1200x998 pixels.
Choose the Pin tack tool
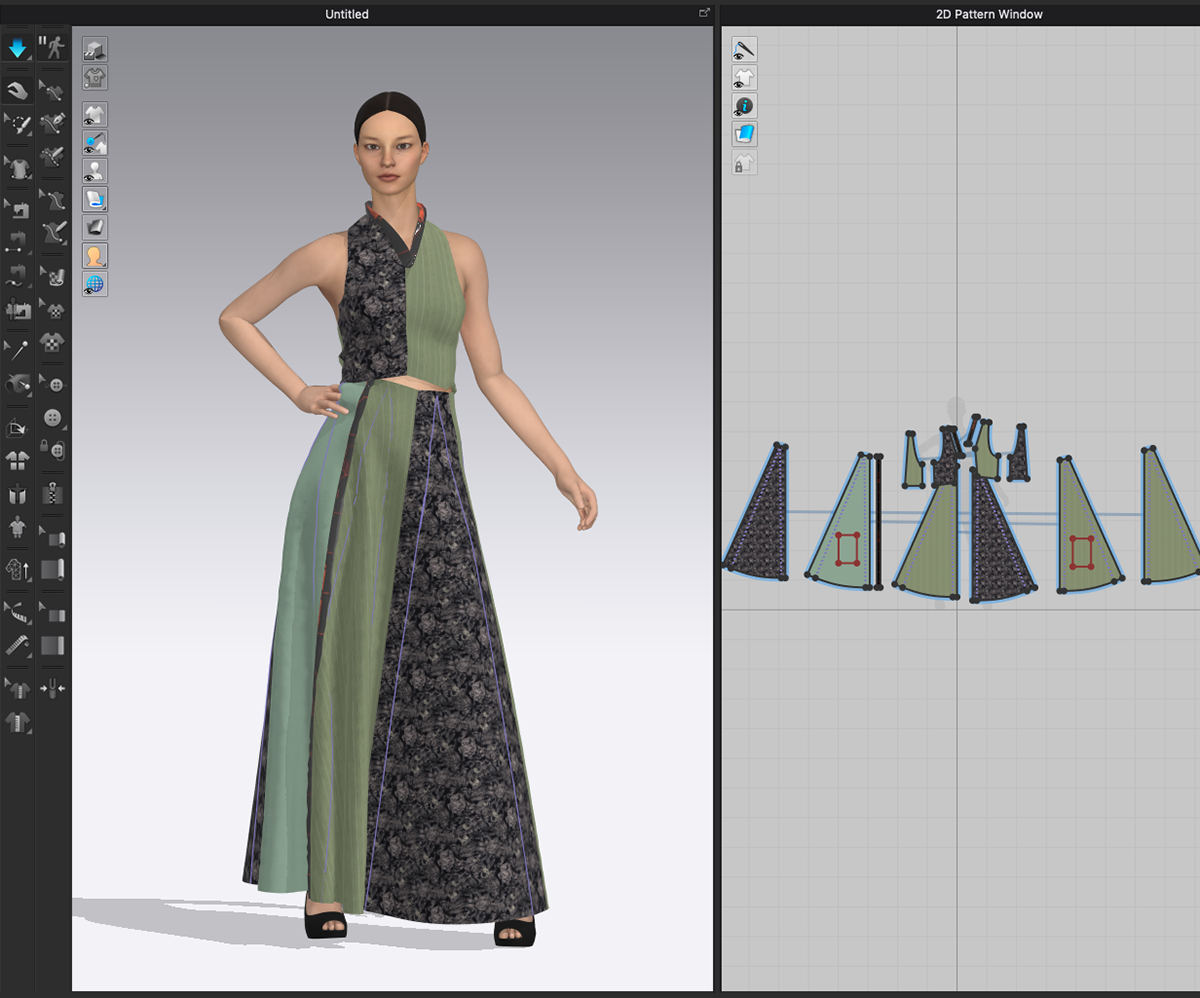pyautogui.click(x=18, y=349)
